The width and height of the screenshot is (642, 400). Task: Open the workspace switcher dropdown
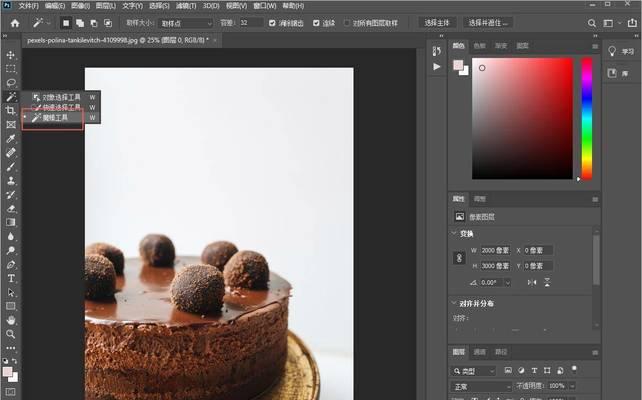[611, 23]
